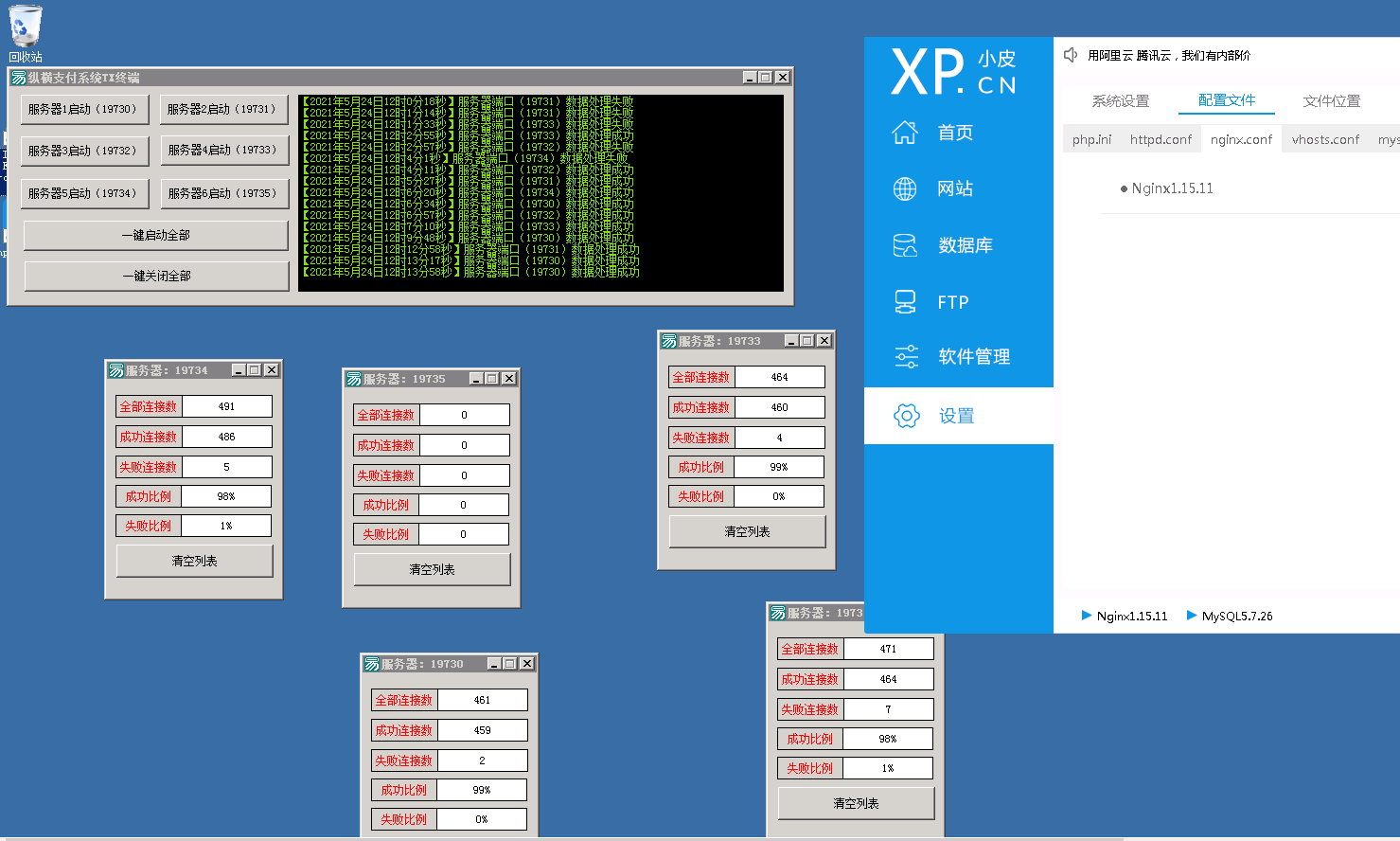1400x841 pixels.
Task: Open 网站 via the globe icon
Action: tap(905, 188)
